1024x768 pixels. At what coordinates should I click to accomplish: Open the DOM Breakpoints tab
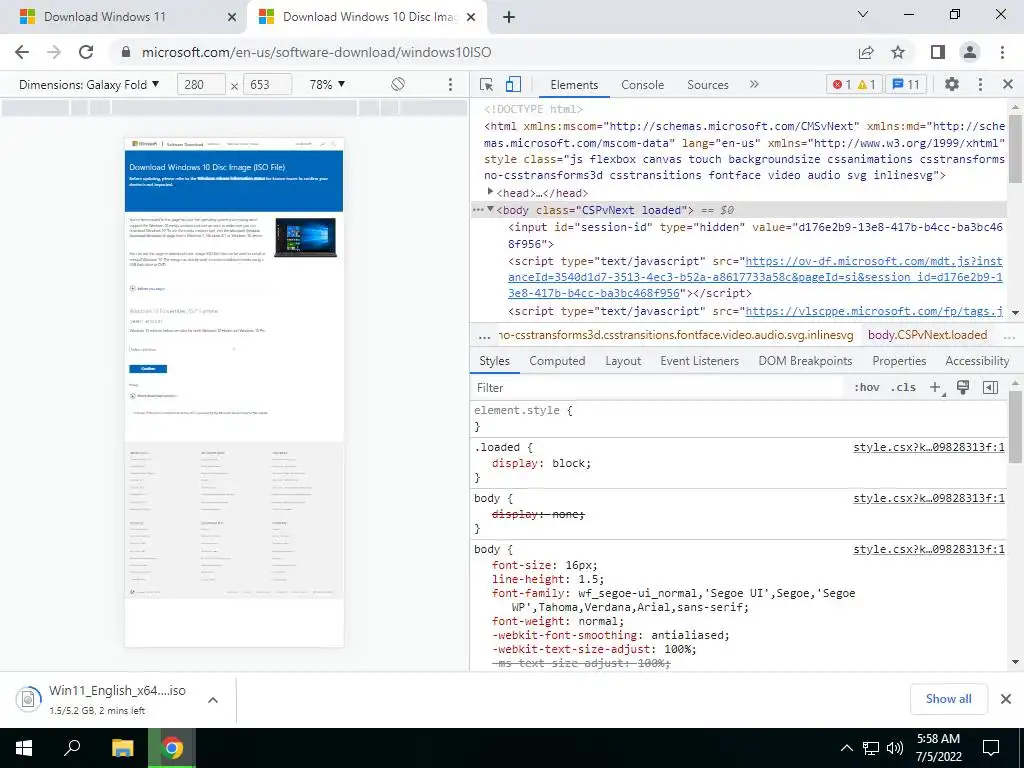(x=805, y=360)
